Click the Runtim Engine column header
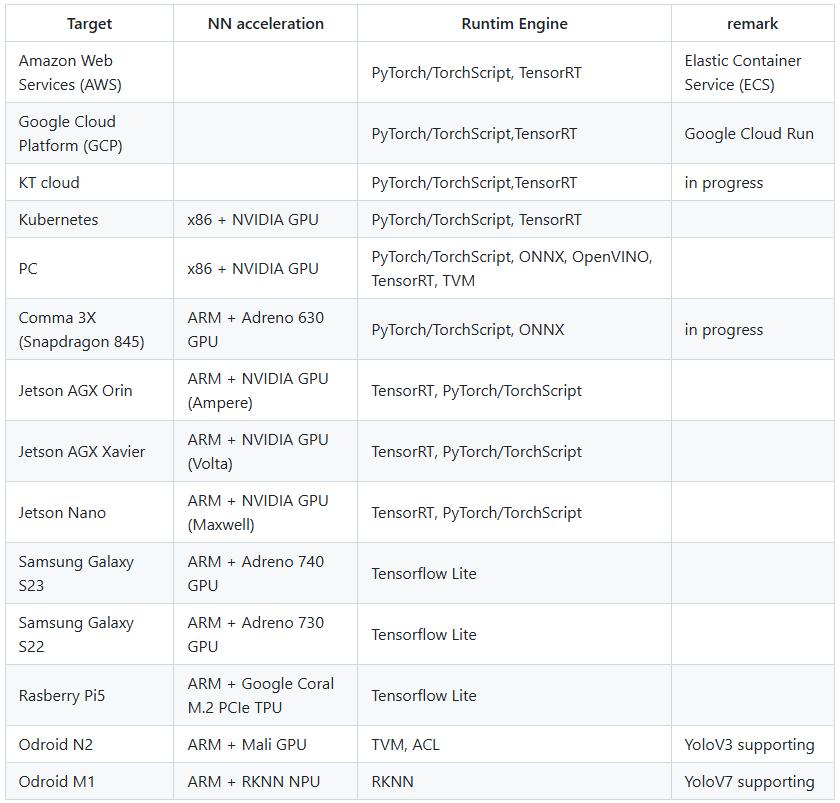 click(514, 23)
